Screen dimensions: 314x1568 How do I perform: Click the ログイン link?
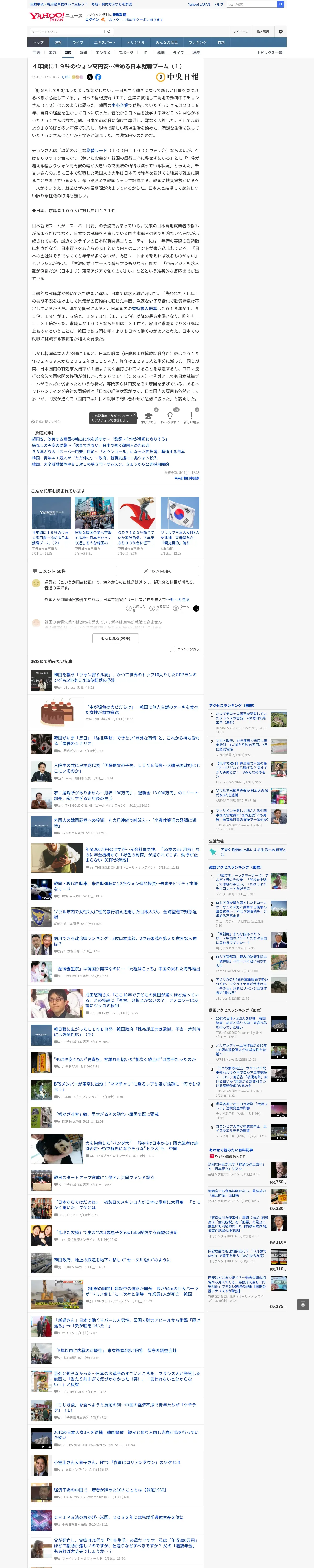click(x=92, y=20)
